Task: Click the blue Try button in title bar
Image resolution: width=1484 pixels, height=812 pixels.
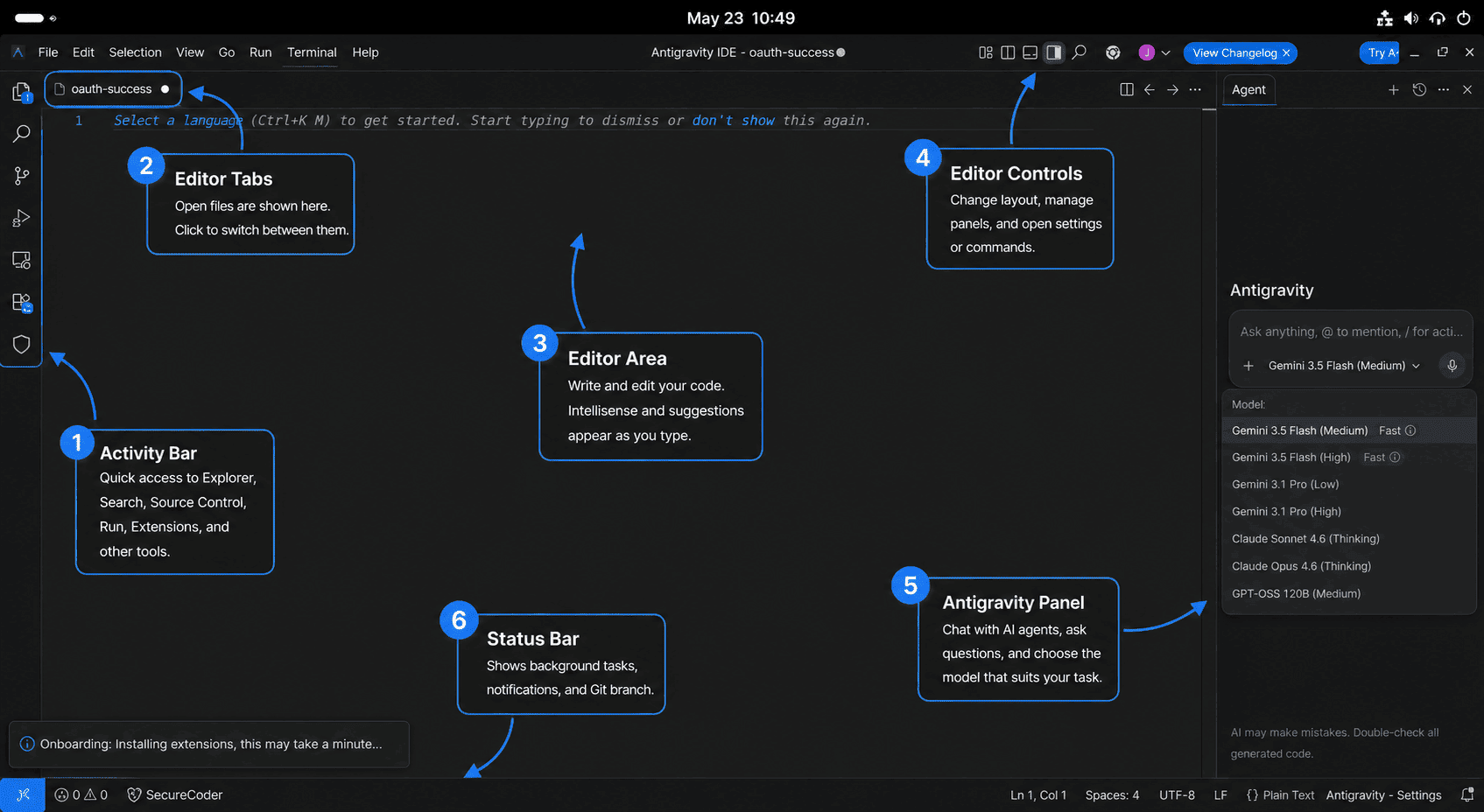Action: pos(1380,52)
